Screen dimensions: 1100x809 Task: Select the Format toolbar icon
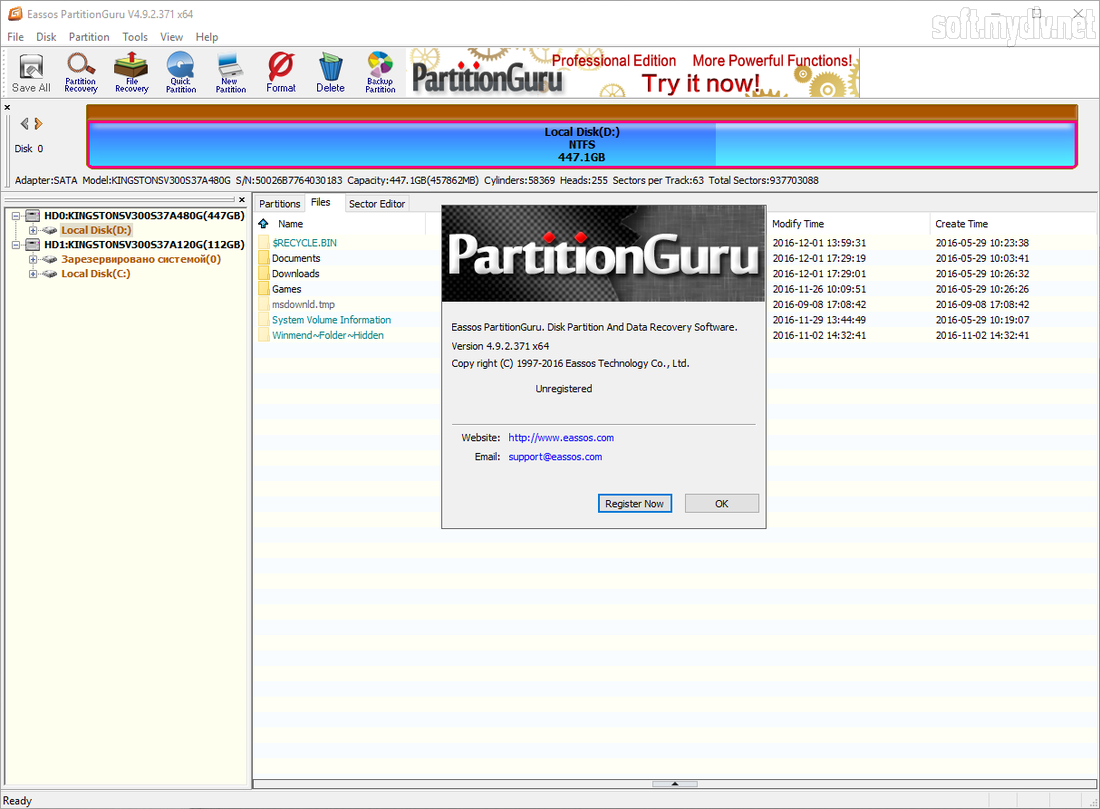click(281, 73)
